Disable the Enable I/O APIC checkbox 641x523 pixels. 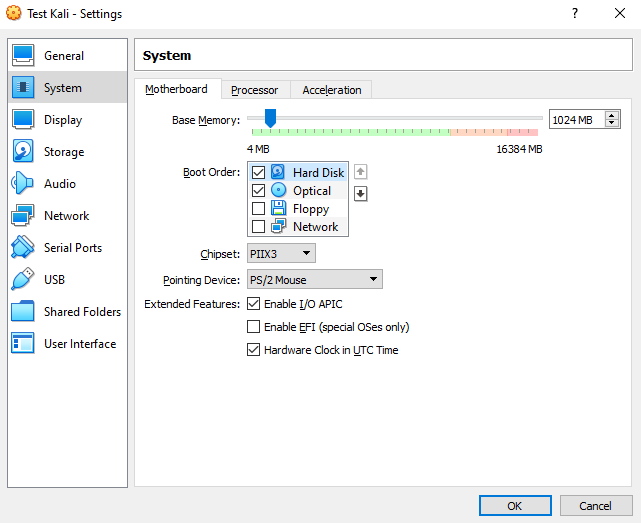[254, 304]
